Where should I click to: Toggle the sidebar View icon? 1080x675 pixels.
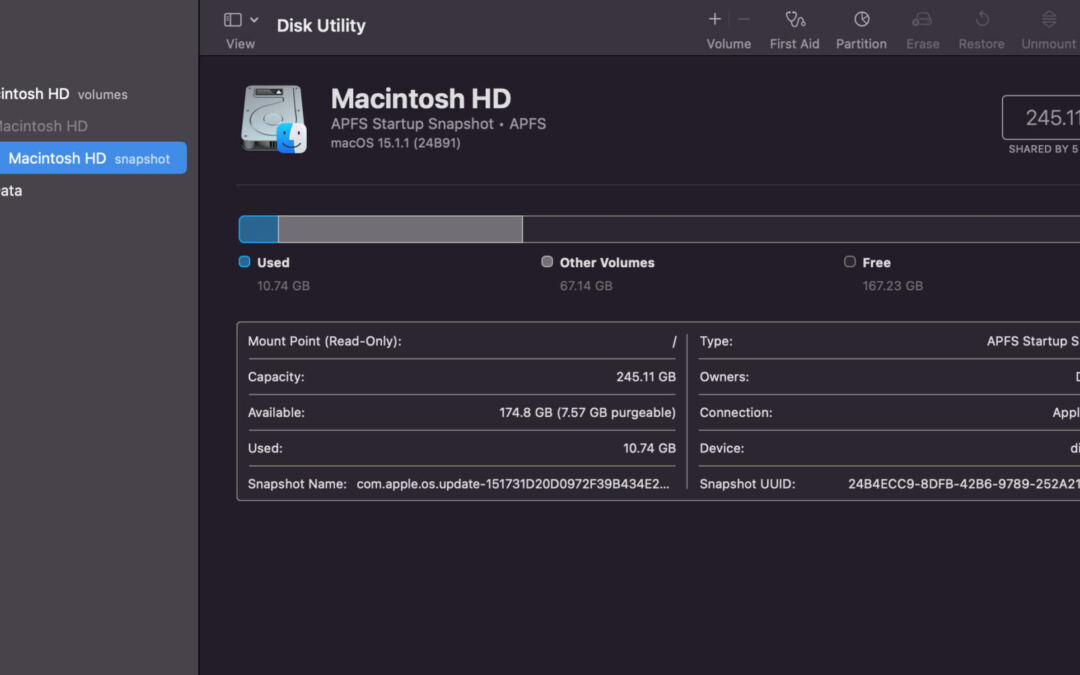click(233, 20)
